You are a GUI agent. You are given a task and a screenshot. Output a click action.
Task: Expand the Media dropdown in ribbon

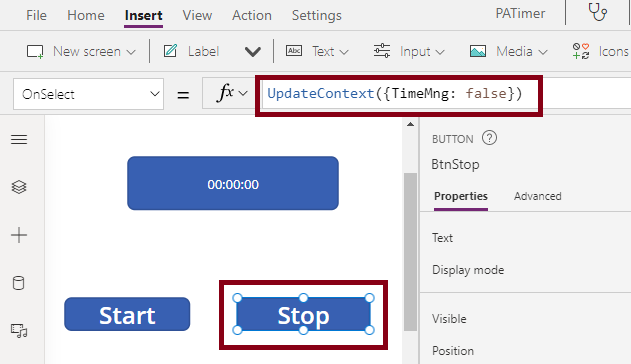(509, 51)
